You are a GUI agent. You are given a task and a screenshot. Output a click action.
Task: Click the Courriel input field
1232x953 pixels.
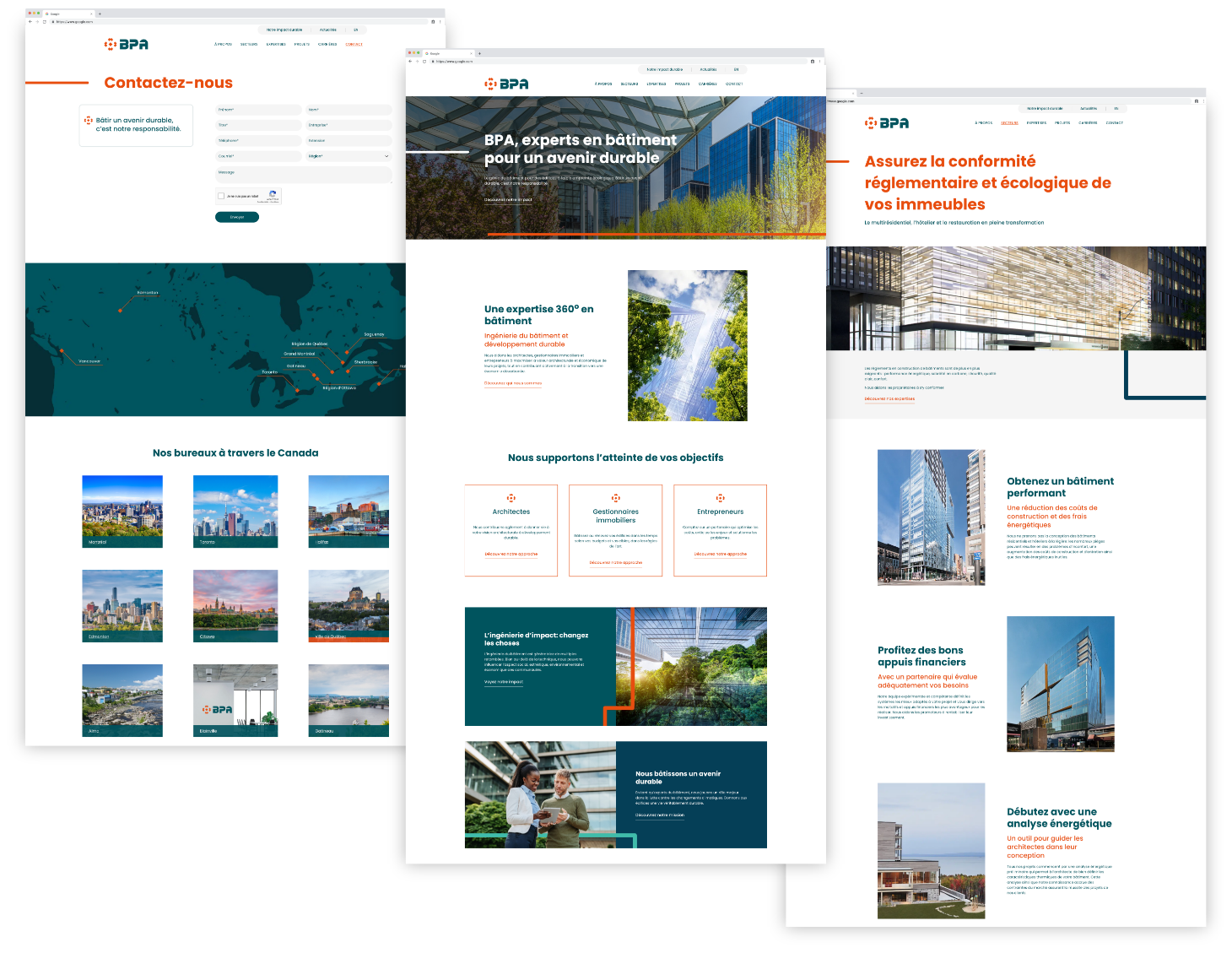[258, 156]
